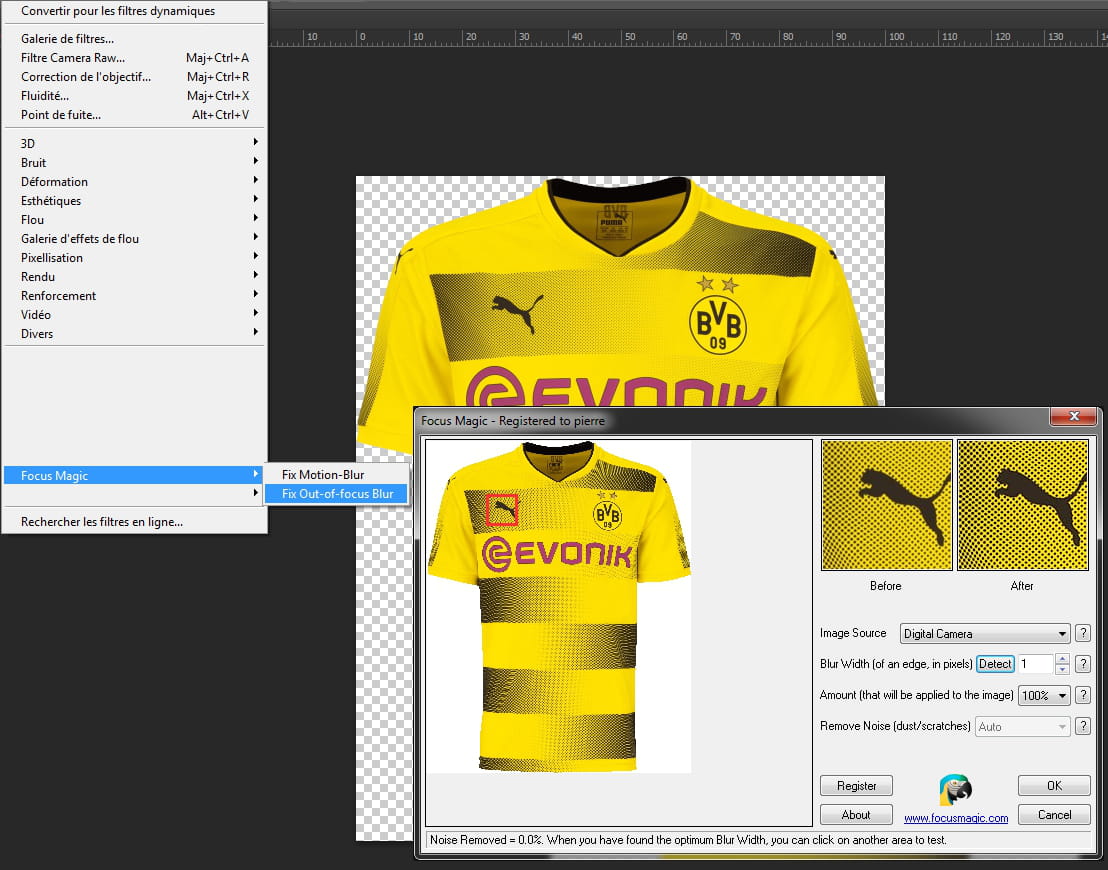The height and width of the screenshot is (870, 1108).
Task: Expand Galerie d'effets de flou submenu
Action: click(134, 239)
